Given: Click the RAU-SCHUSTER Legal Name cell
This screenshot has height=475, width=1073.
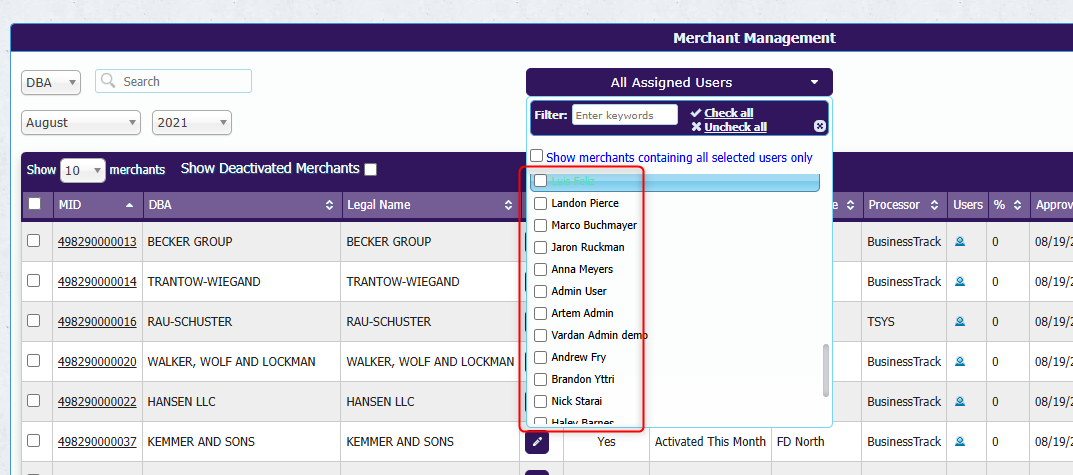Looking at the screenshot, I should pyautogui.click(x=430, y=321).
